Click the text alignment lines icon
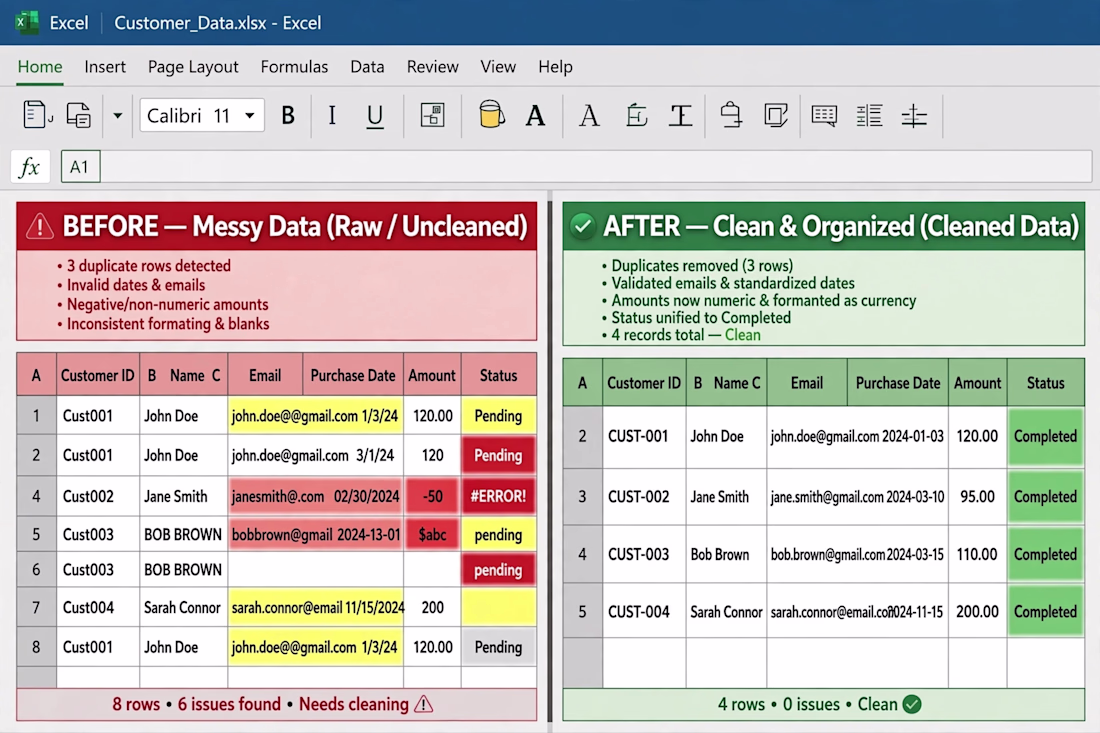The image size is (1100, 733). coord(869,115)
